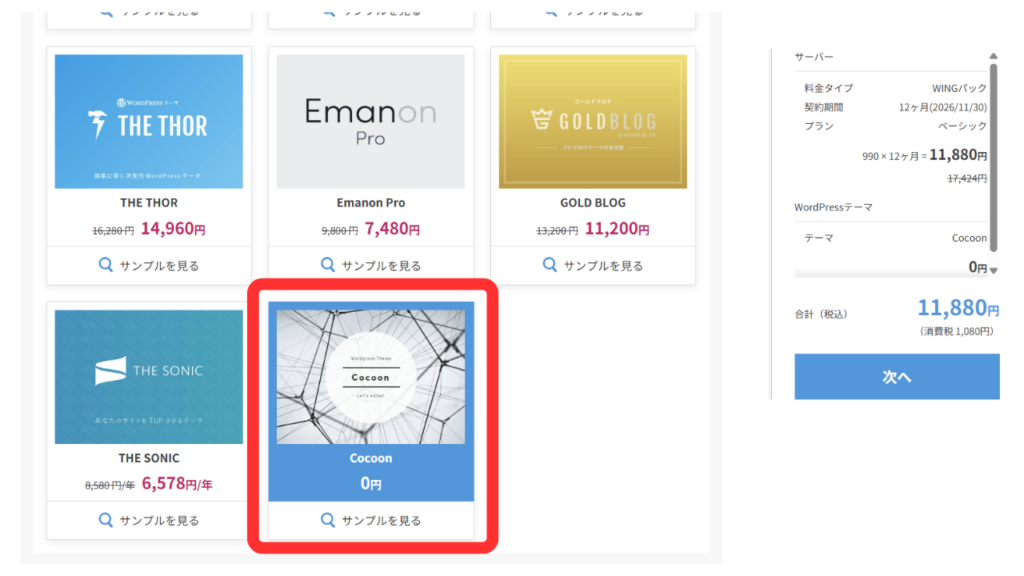Image resolution: width=1024 pixels, height=576 pixels.
Task: Open サンプルを見る for Cocoon
Action: [381, 521]
